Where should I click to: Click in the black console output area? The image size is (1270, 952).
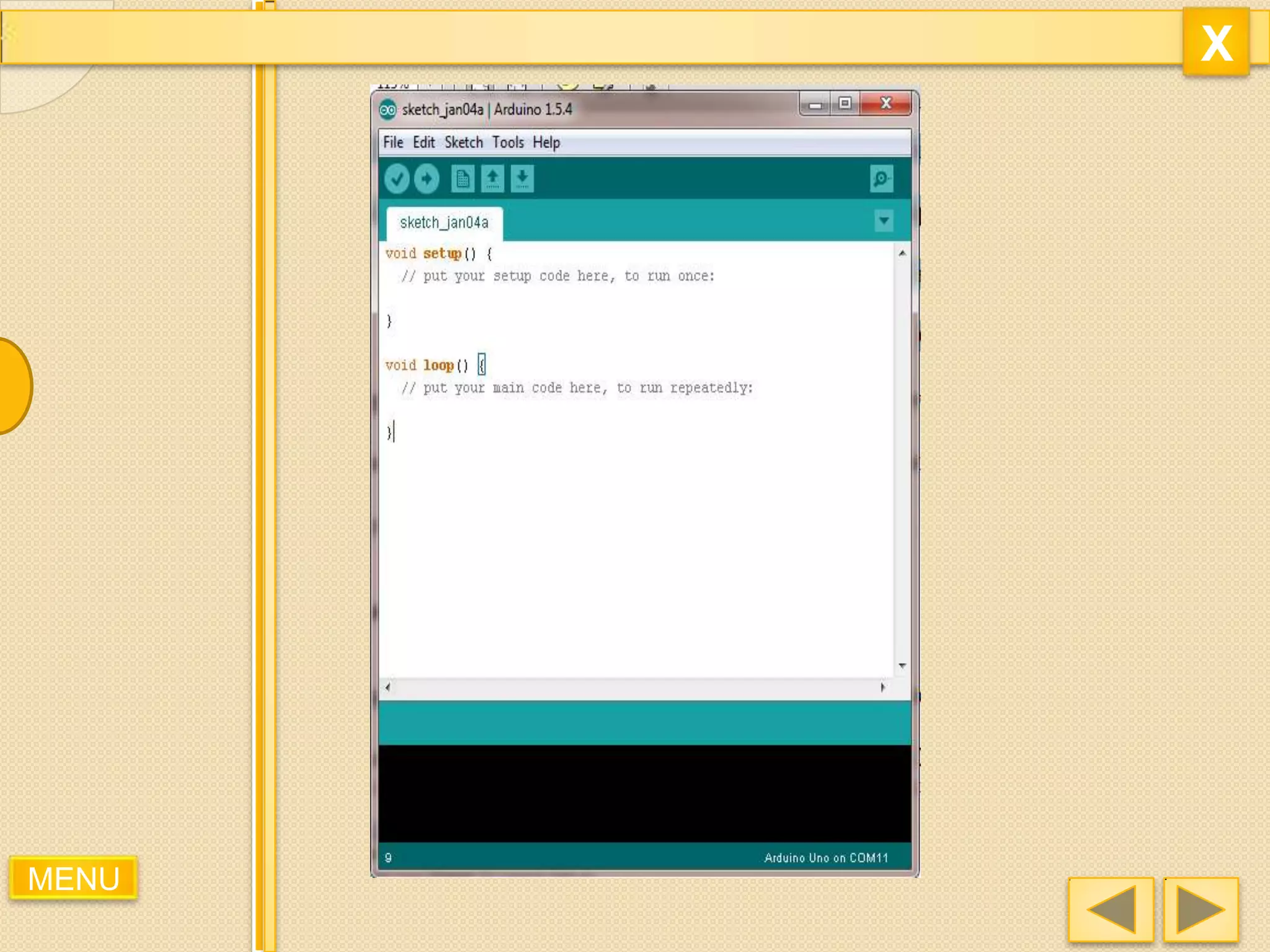point(645,793)
